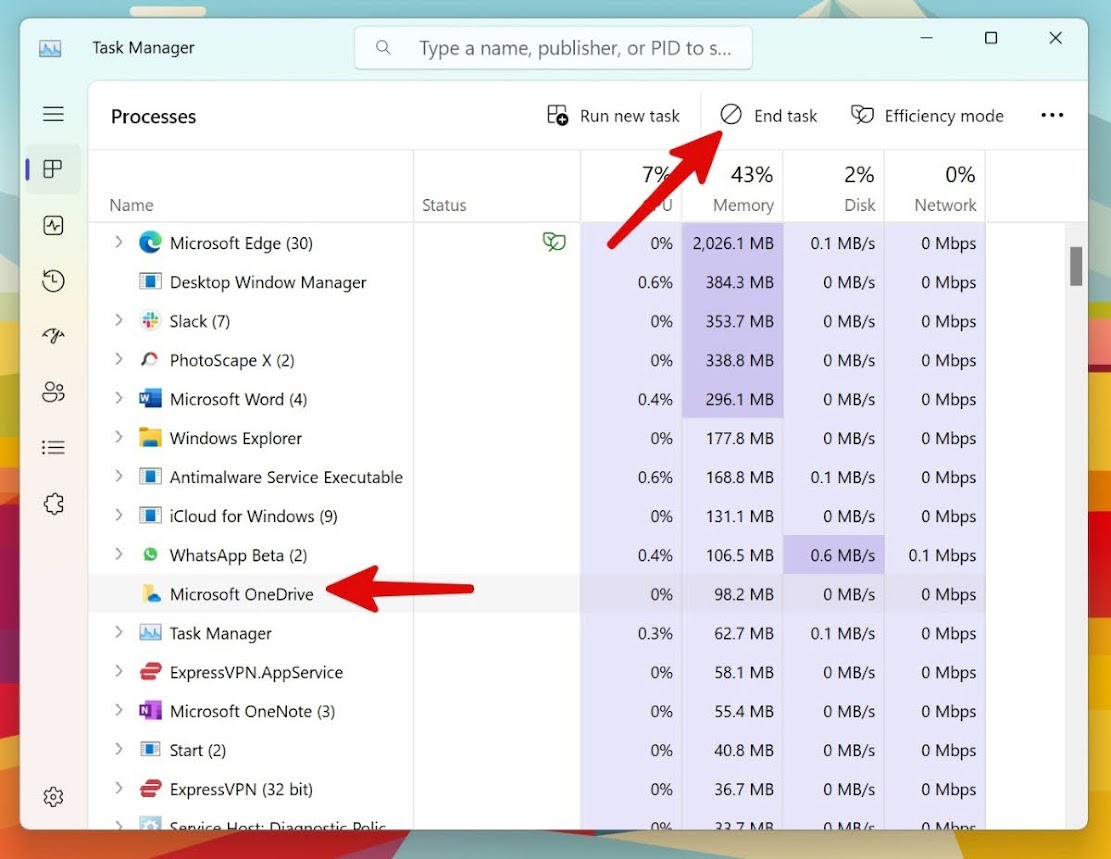Open Task Manager Settings gear icon
Viewport: 1111px width, 859px height.
click(53, 797)
